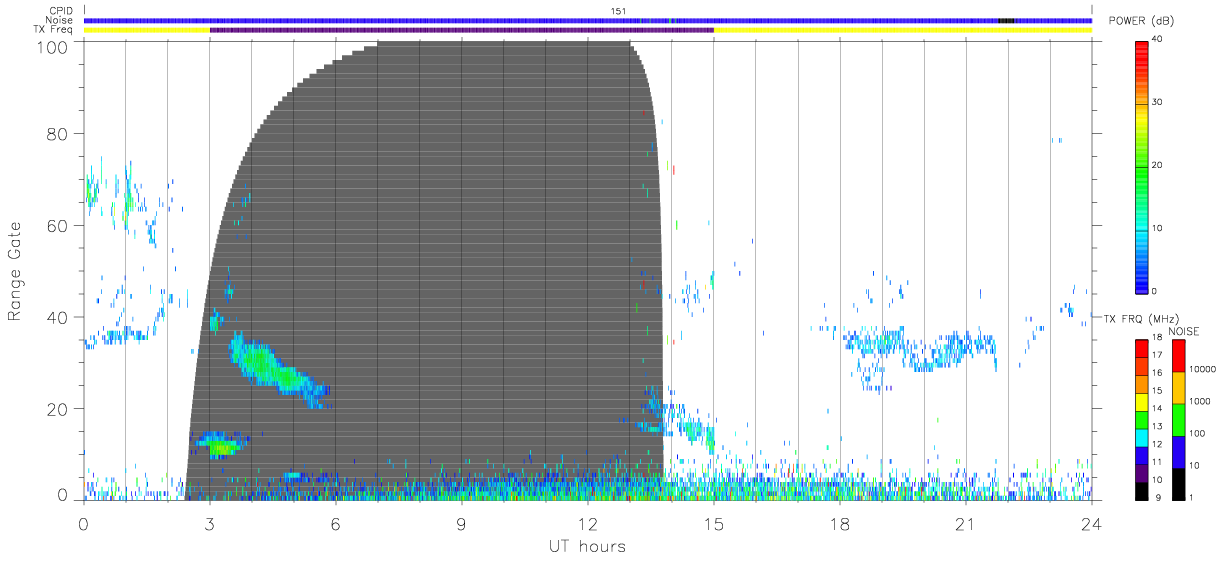Click the Range Gate axis title
This screenshot has height=567, width=1228.
15,272
